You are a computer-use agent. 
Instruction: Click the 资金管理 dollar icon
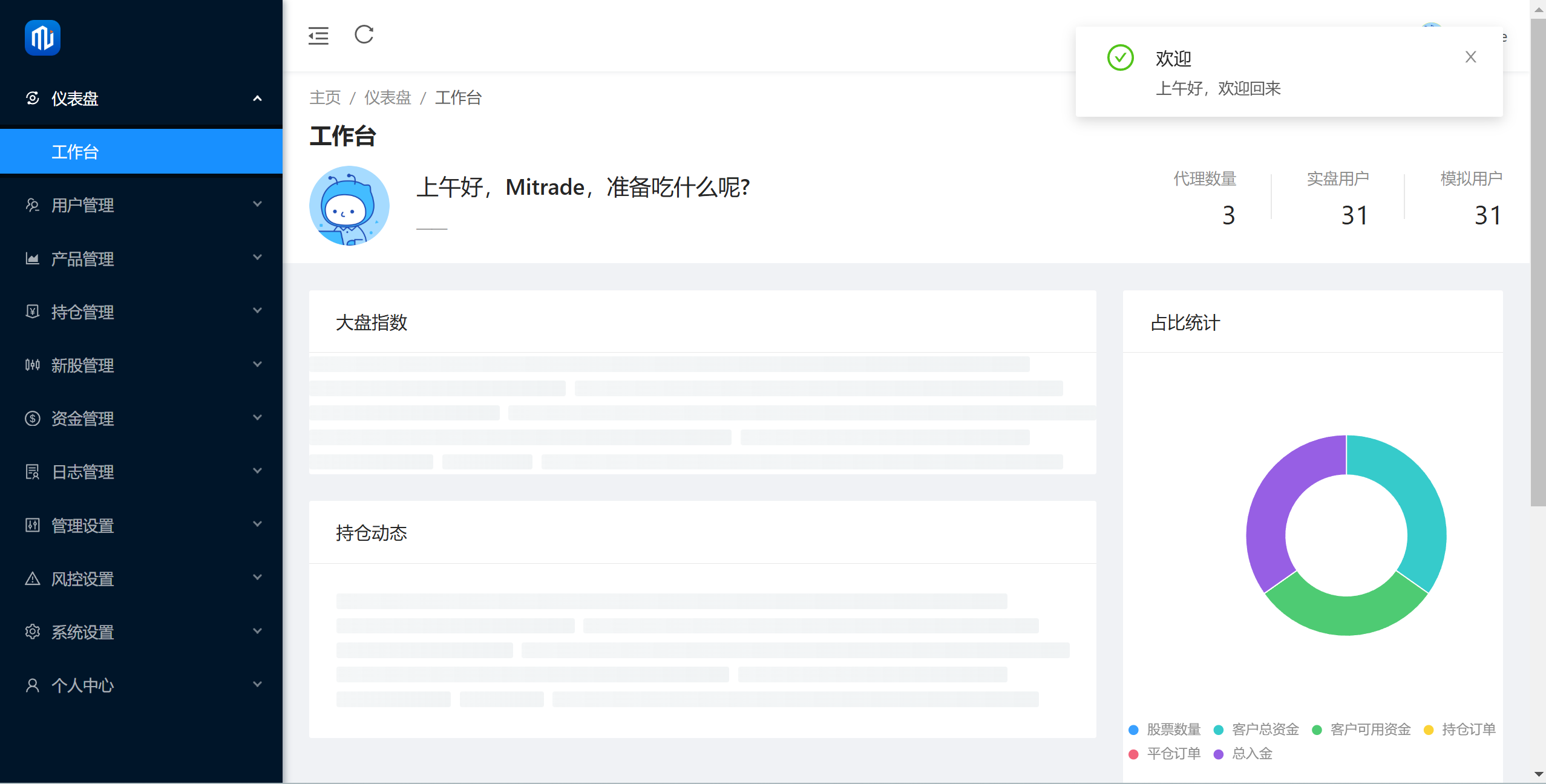[33, 419]
